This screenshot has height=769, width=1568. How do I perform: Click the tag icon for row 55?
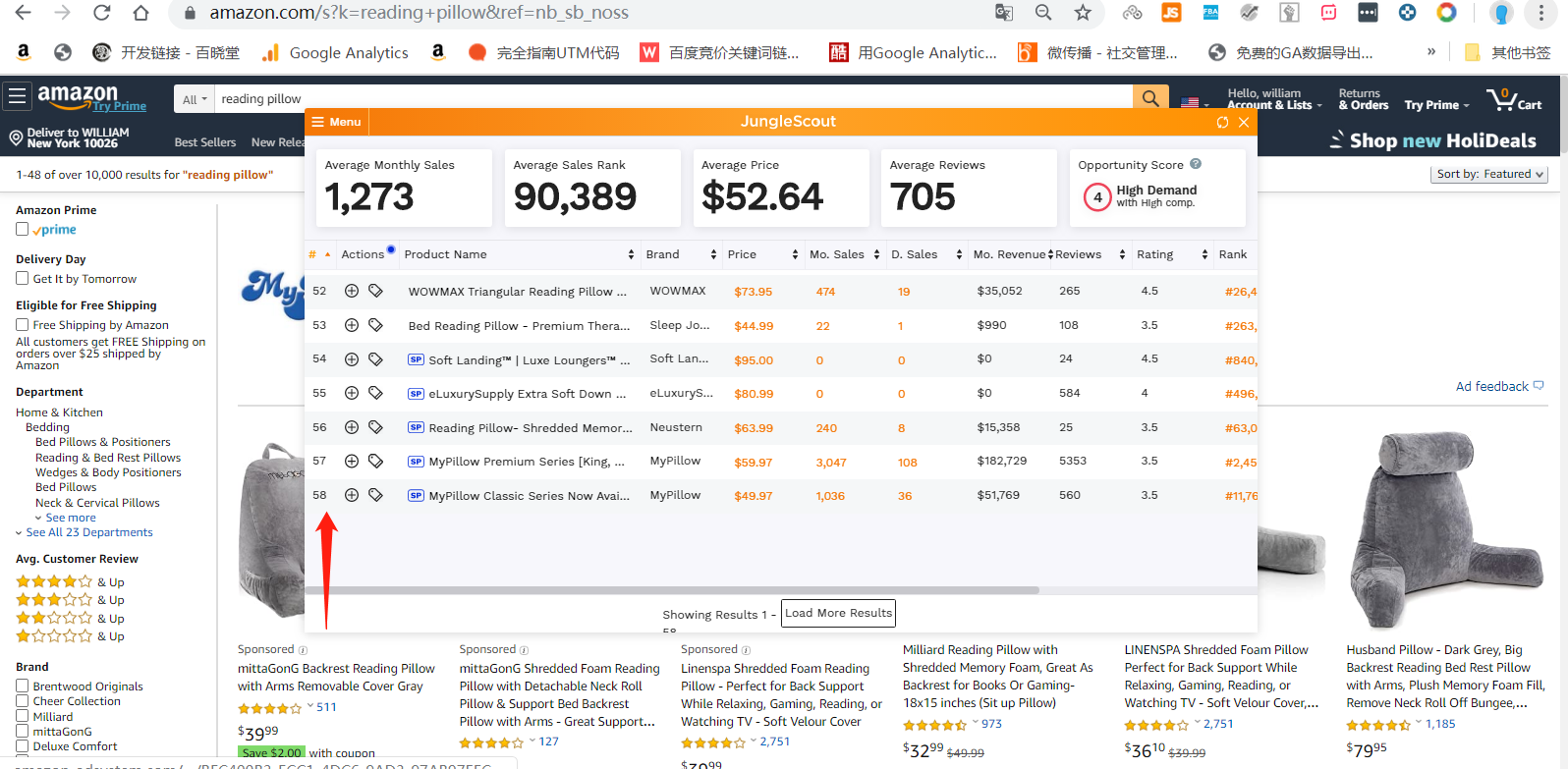coord(375,393)
